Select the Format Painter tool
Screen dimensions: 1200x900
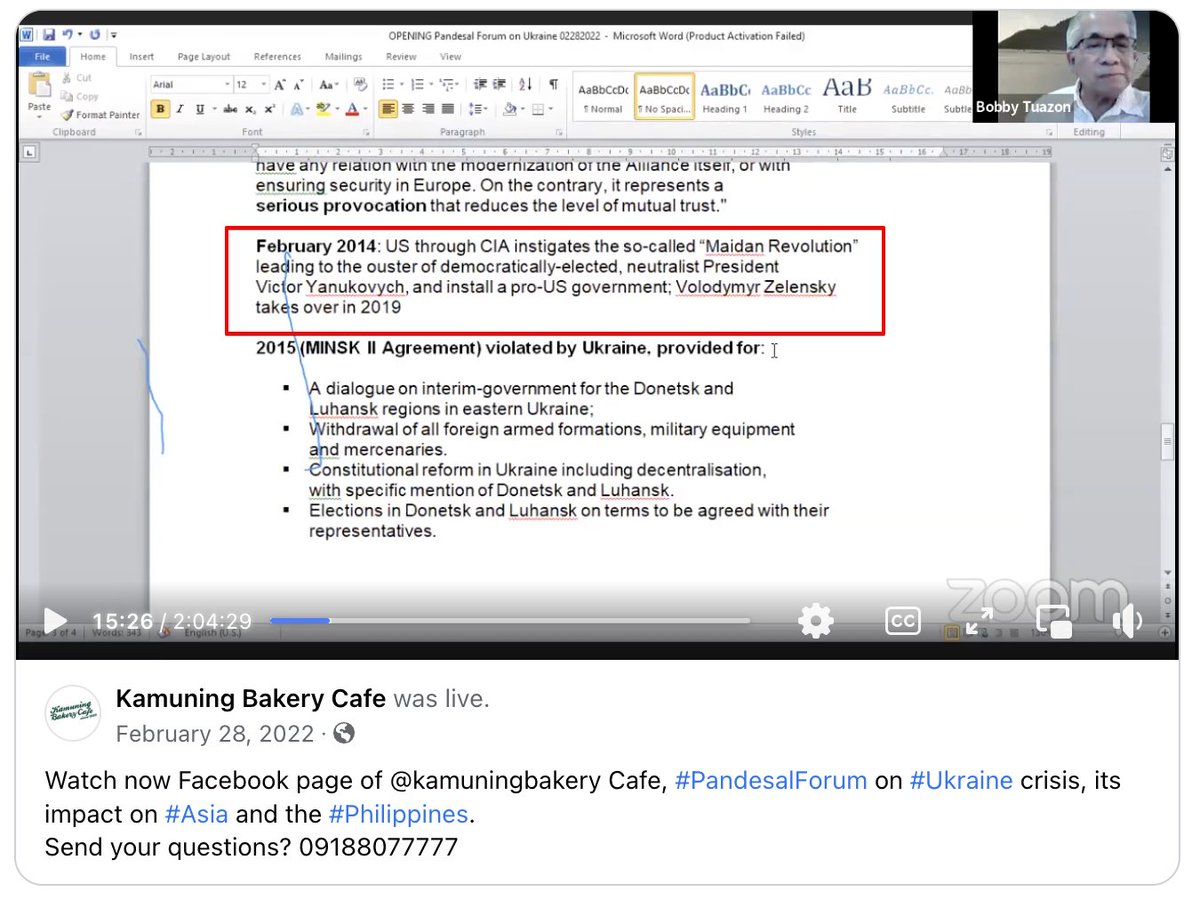(x=100, y=115)
